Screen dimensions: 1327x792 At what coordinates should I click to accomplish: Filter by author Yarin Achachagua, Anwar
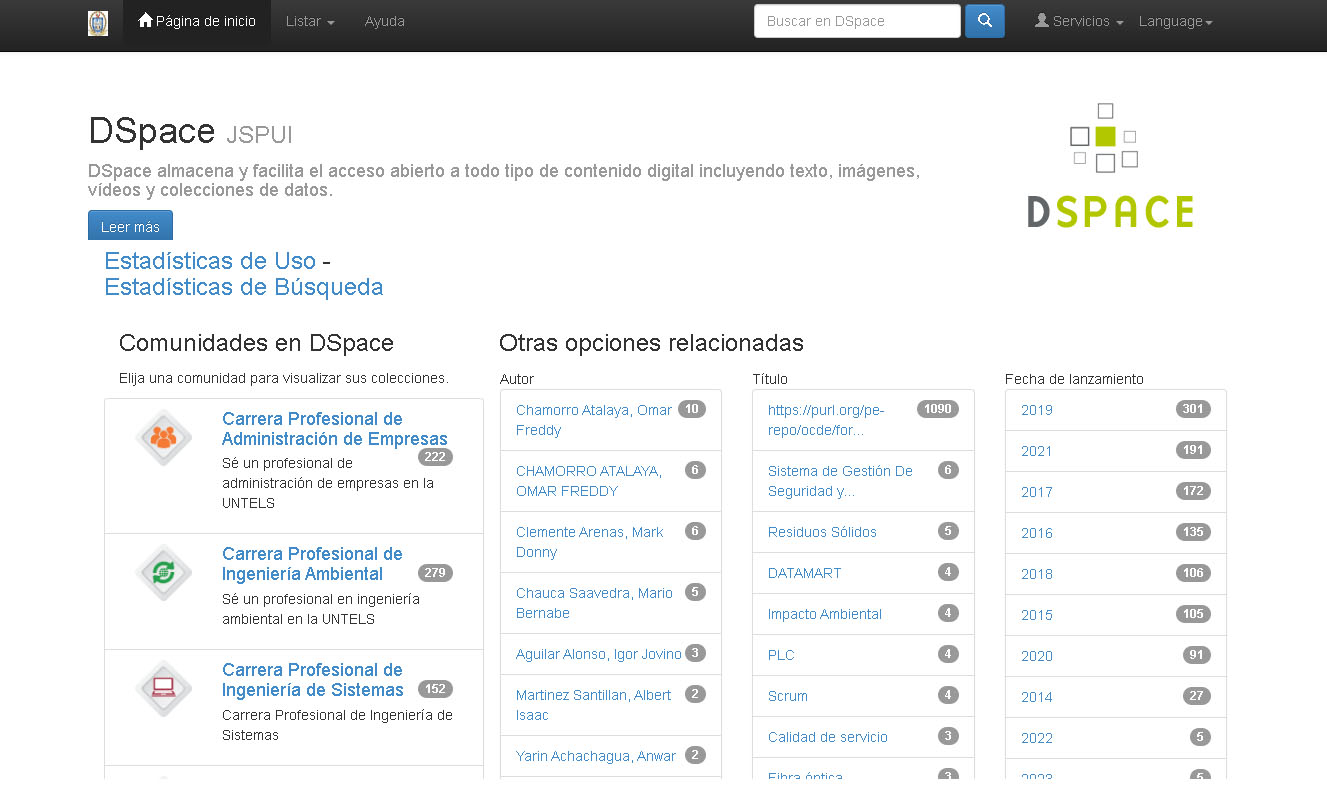coord(596,756)
